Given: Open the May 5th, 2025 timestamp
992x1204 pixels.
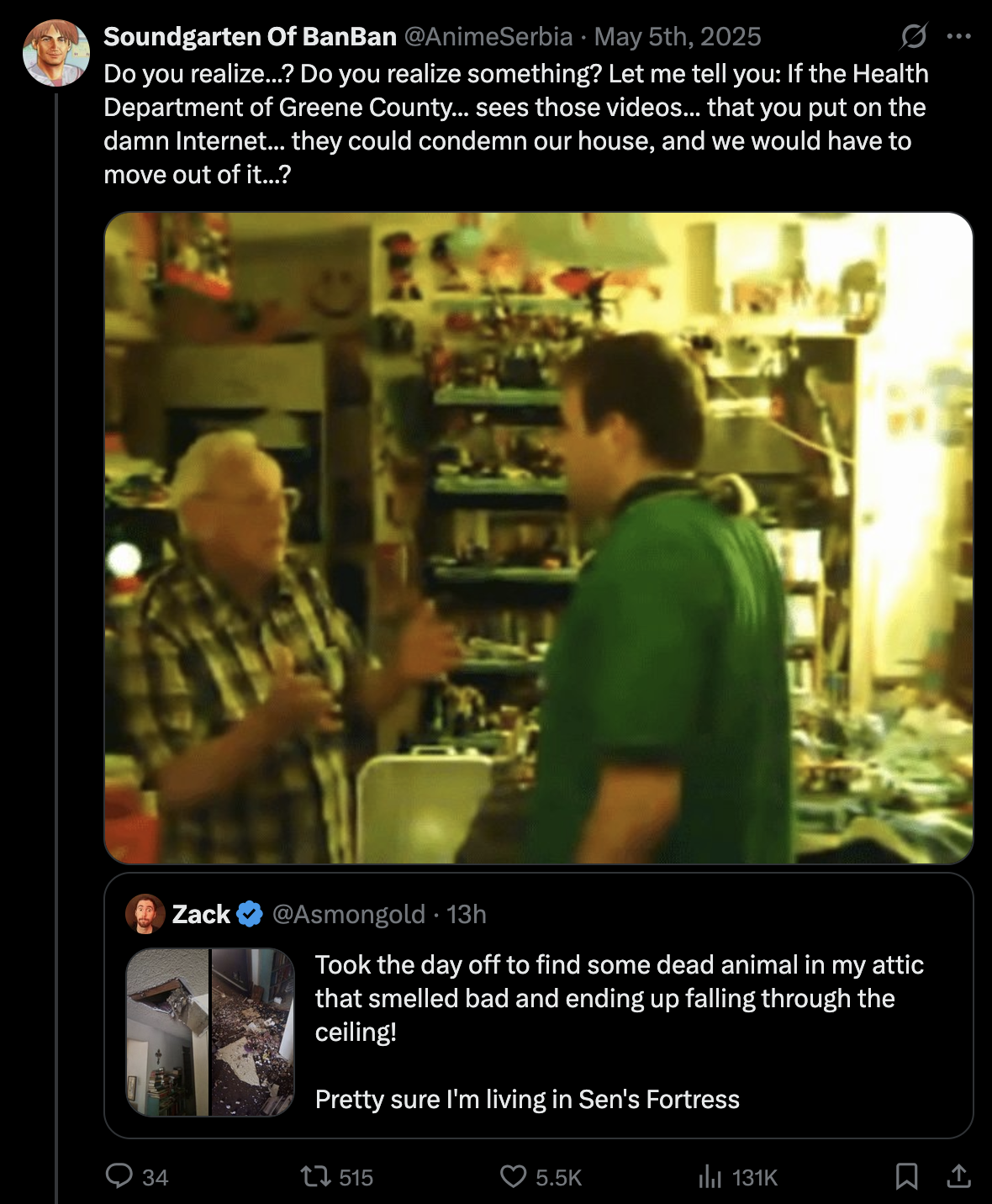Looking at the screenshot, I should 678,37.
